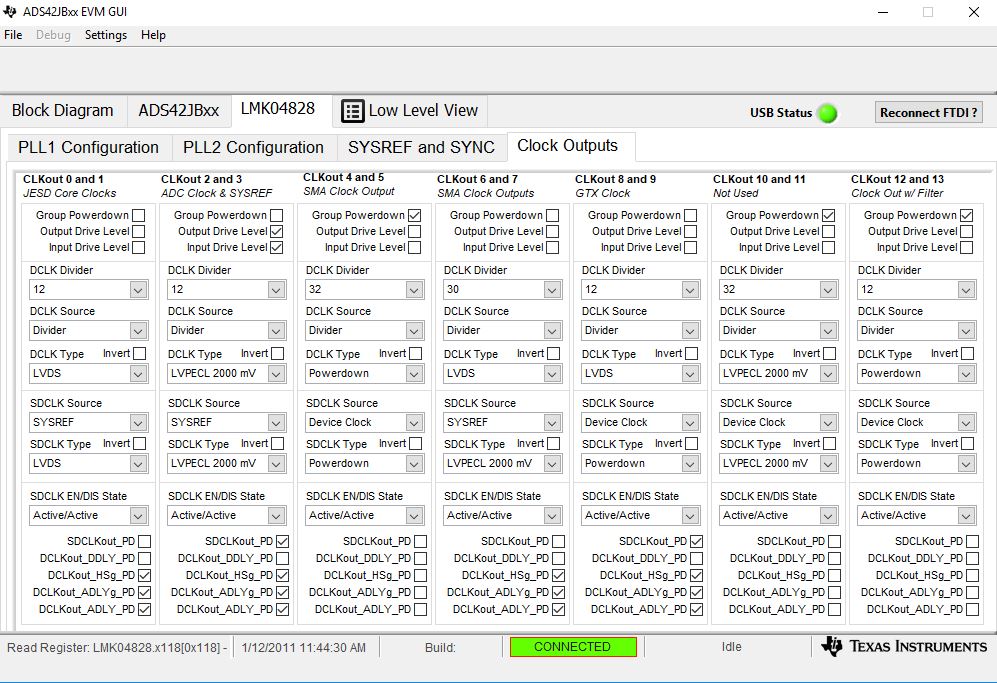This screenshot has height=683, width=997.
Task: Check Input Drive Level for CLKout 6 and 7
Action: [x=553, y=247]
